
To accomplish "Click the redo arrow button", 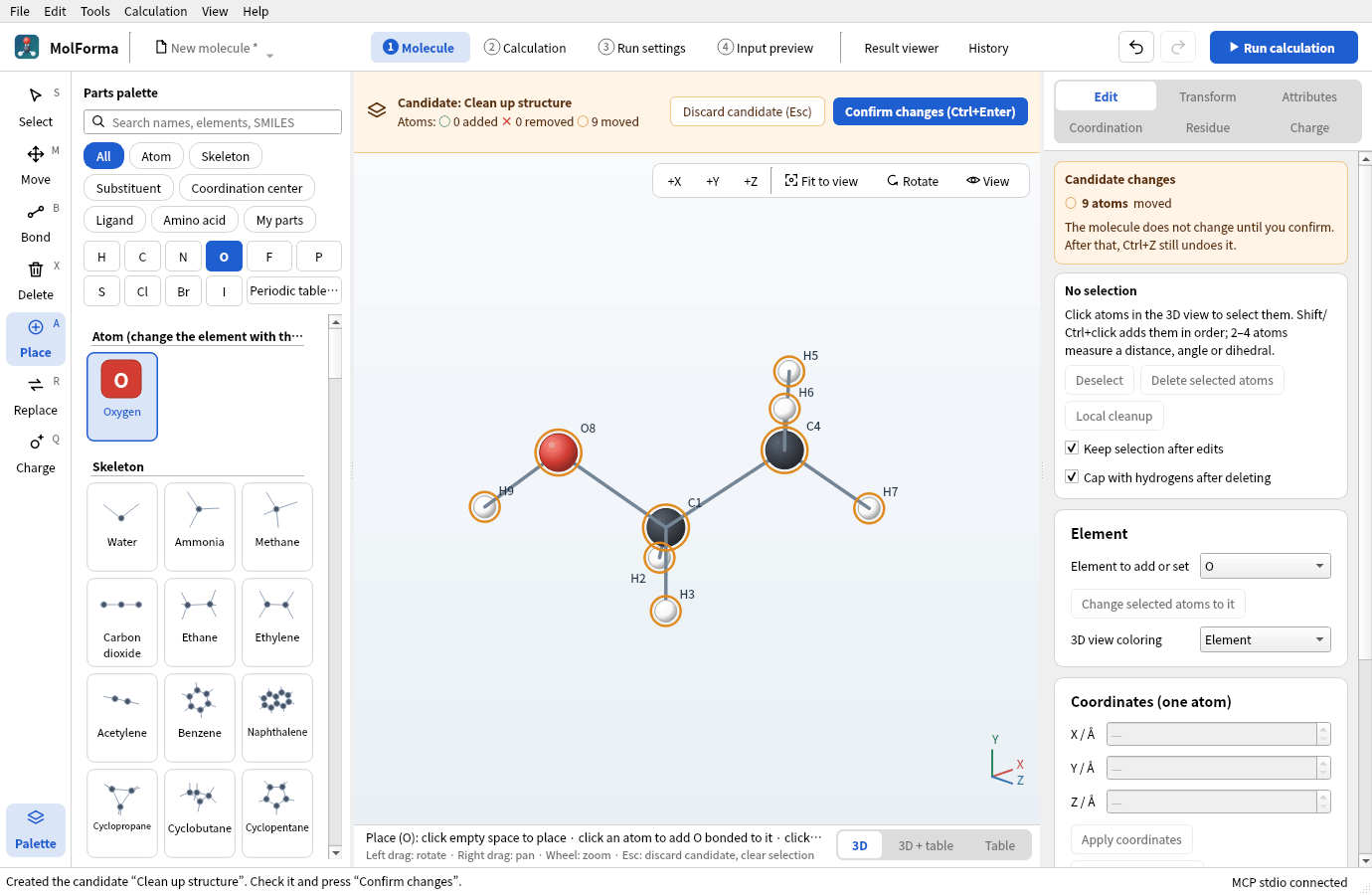I will click(x=1178, y=47).
